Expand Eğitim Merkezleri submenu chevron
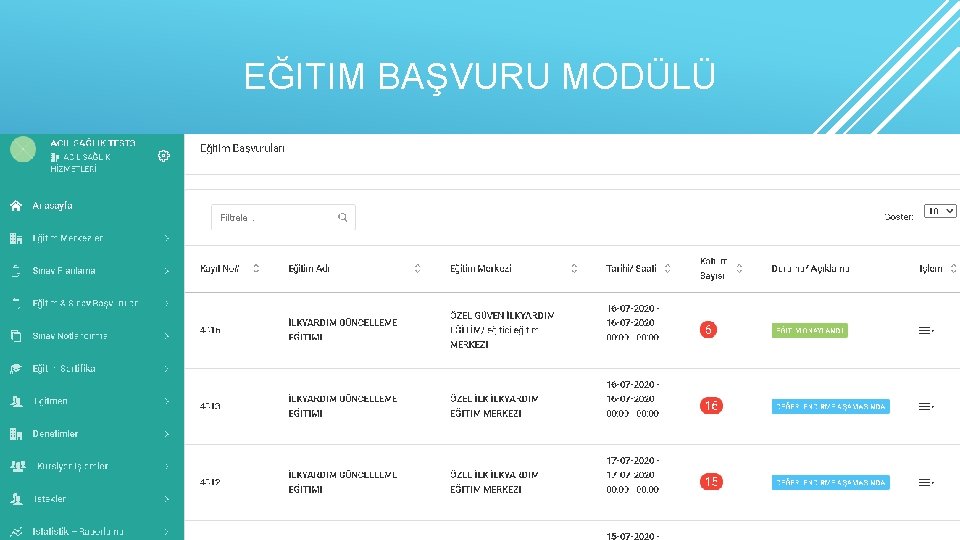Image resolution: width=960 pixels, height=540 pixels. [167, 238]
